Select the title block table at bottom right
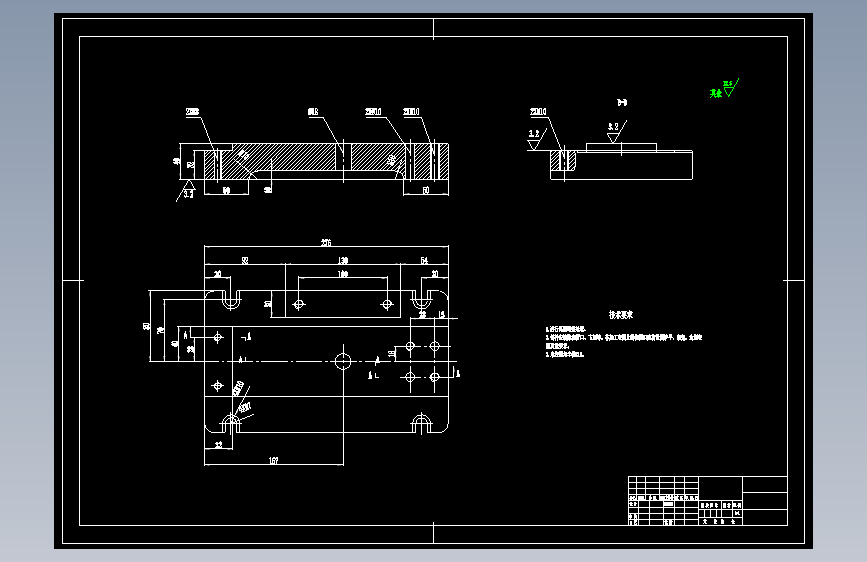The image size is (867, 562). [x=708, y=501]
